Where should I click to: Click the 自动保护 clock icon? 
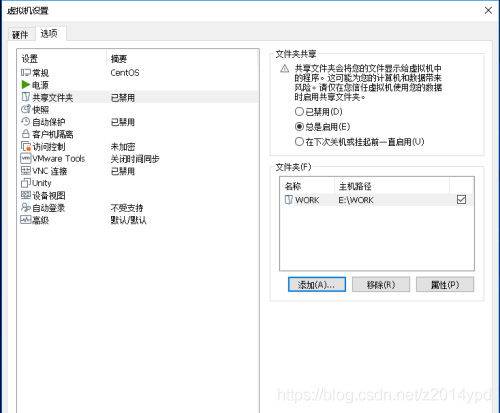(26, 122)
